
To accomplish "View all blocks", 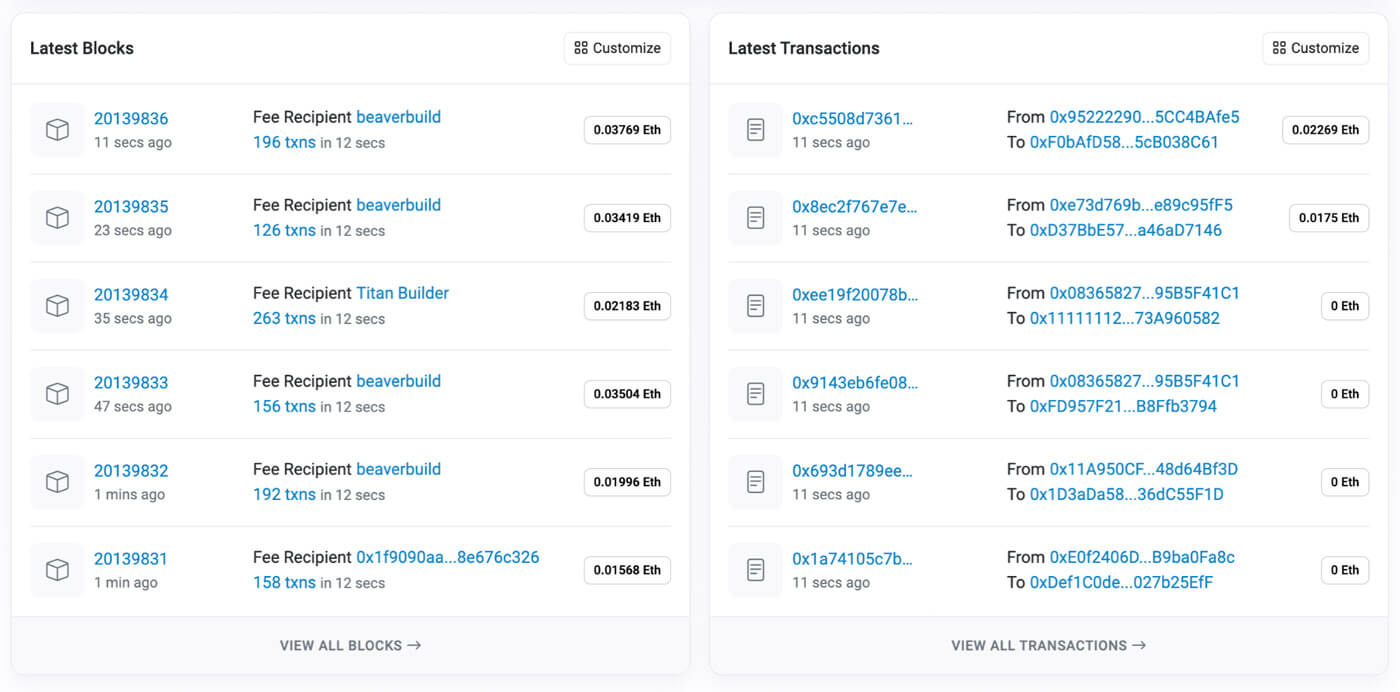I will 350,646.
